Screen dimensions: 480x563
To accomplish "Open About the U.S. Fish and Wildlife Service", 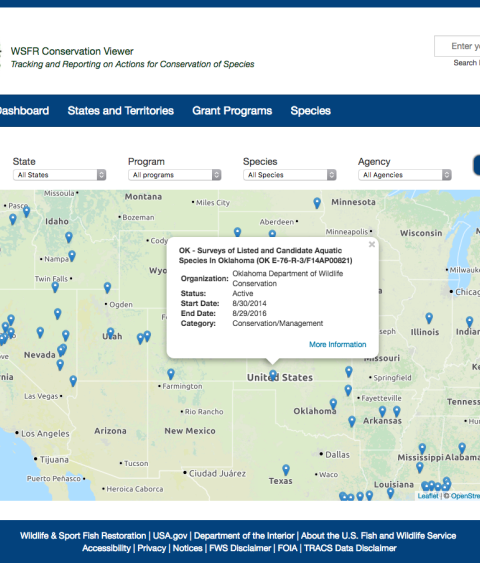I will click(x=378, y=536).
